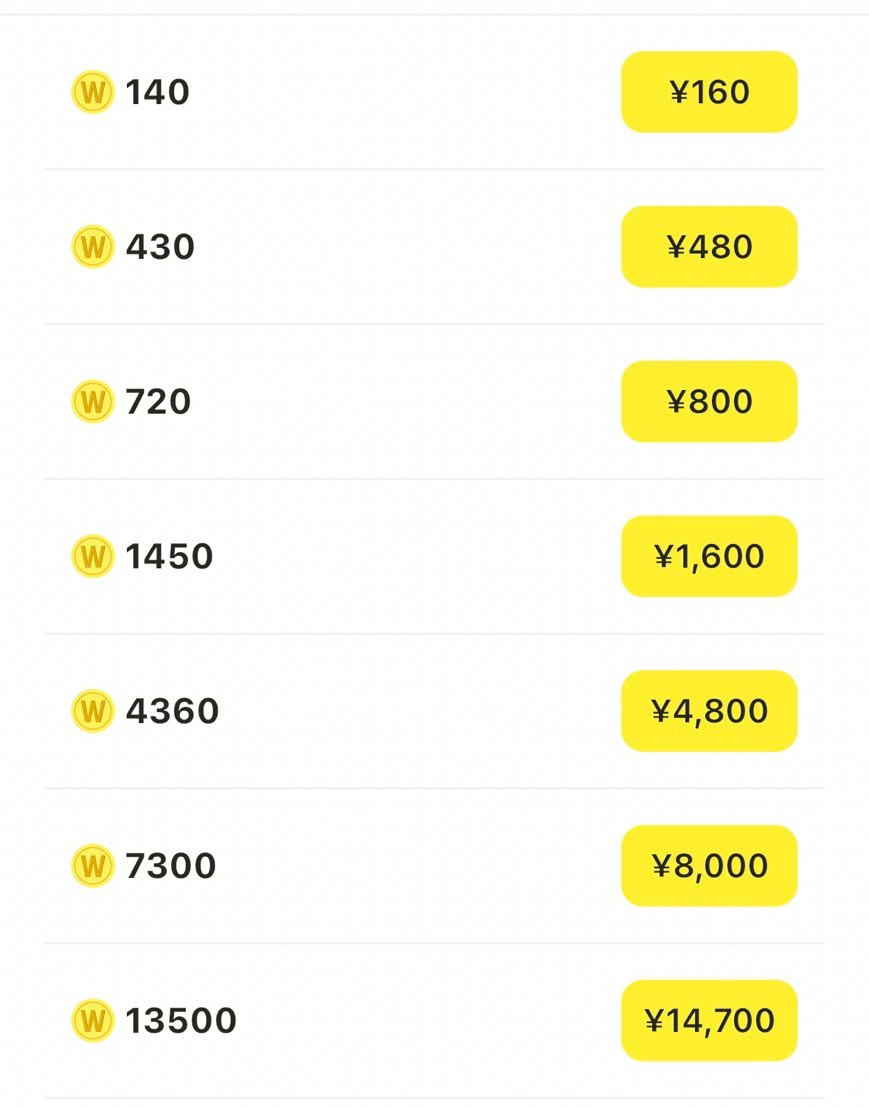Click the 430 coin amount text
The image size is (869, 1108).
coord(160,247)
